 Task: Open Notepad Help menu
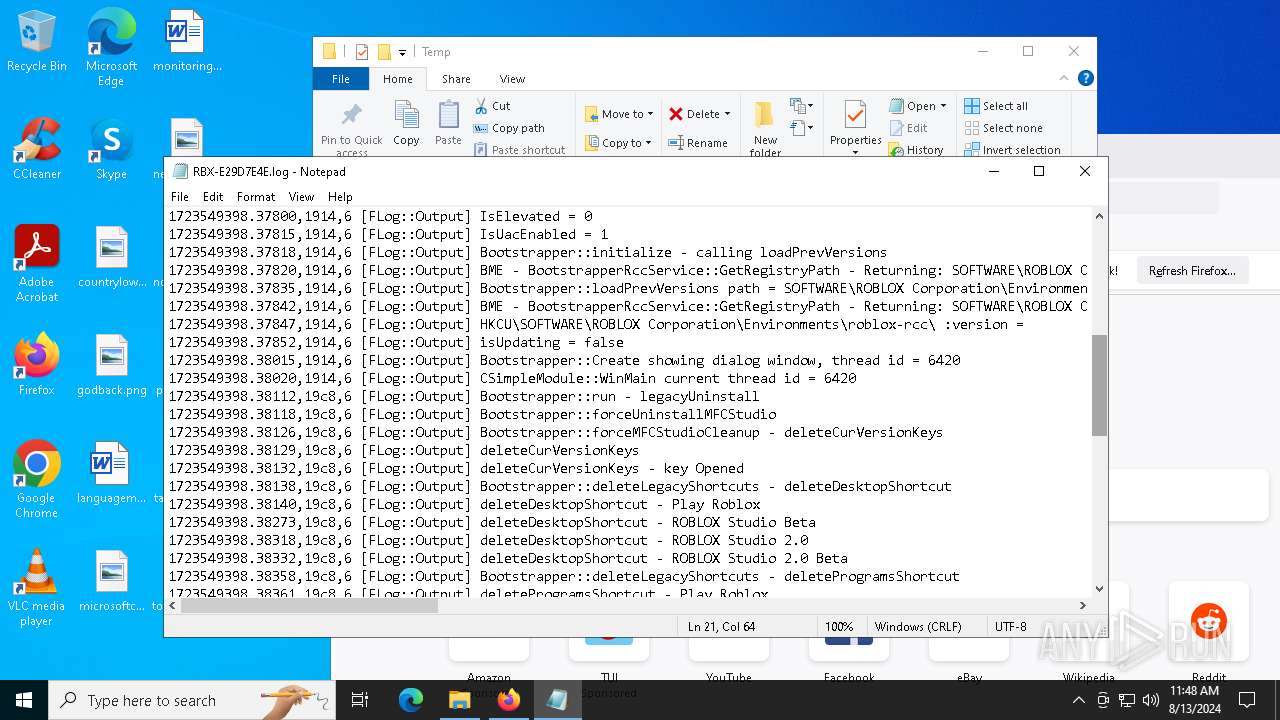(340, 197)
